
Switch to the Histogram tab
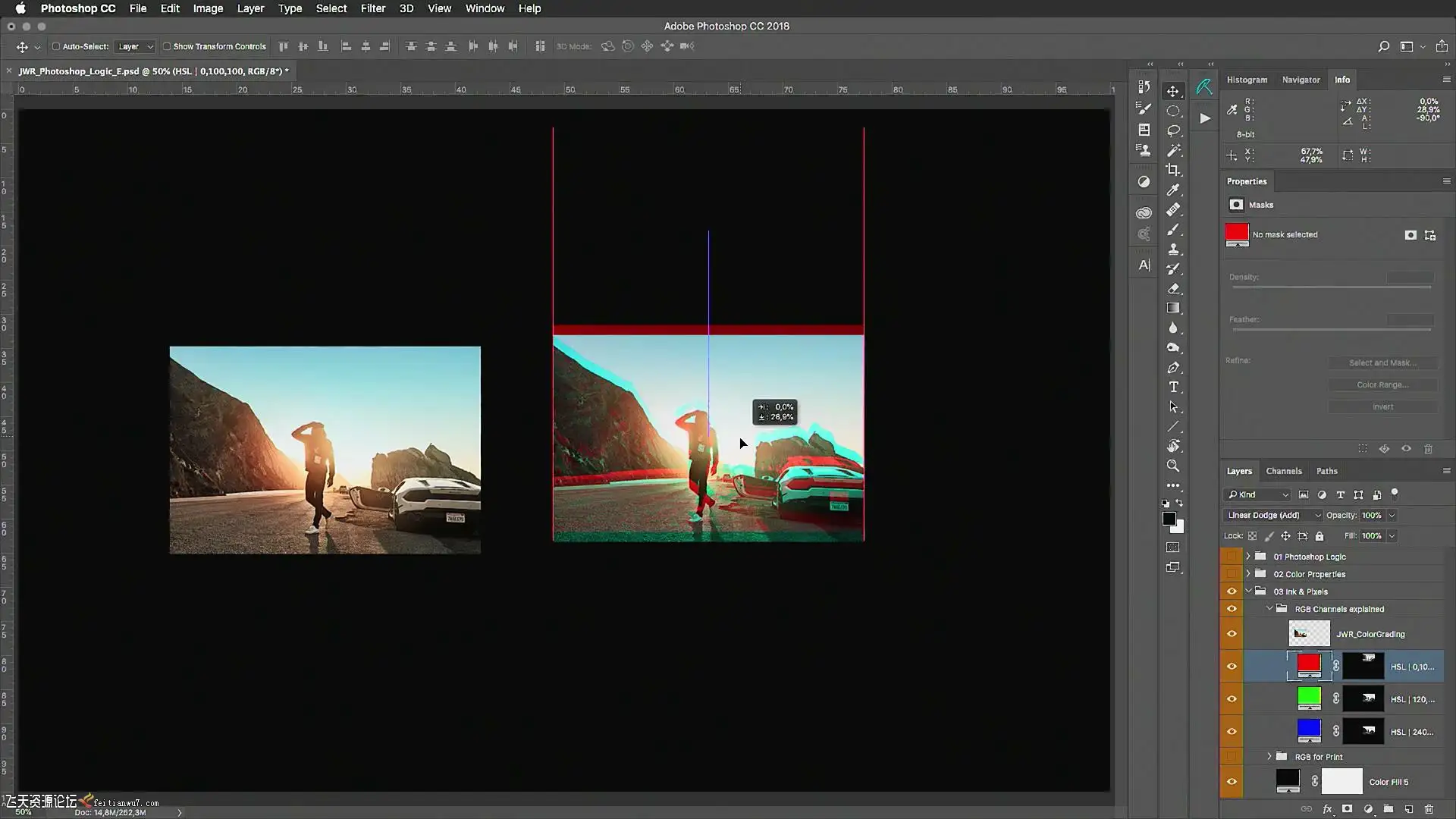(1247, 80)
